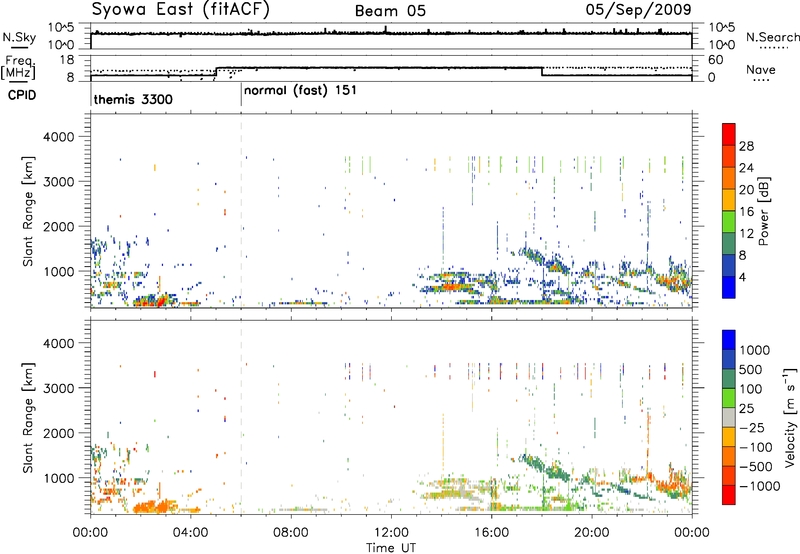The height and width of the screenshot is (554, 800).
Task: Click the '16:00' time tick label
Action: pos(491,533)
